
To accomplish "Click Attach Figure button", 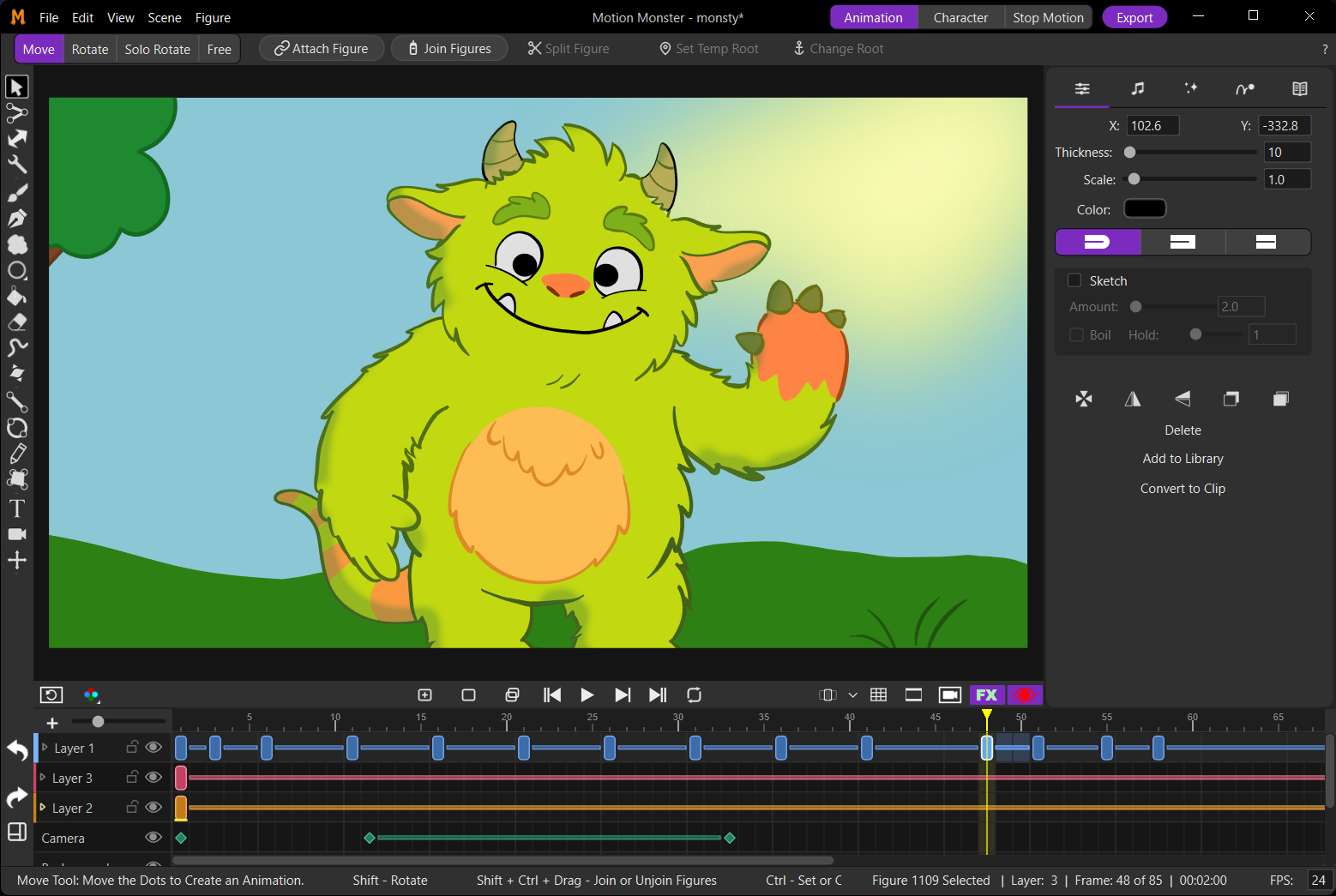I will pos(322,49).
